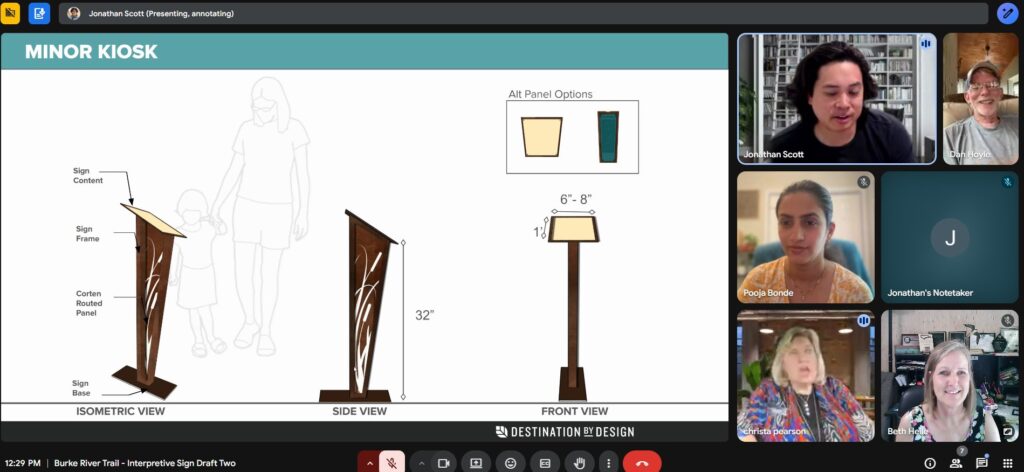This screenshot has height=472, width=1024.
Task: Expand audio settings arrow beside microphone
Action: click(369, 463)
